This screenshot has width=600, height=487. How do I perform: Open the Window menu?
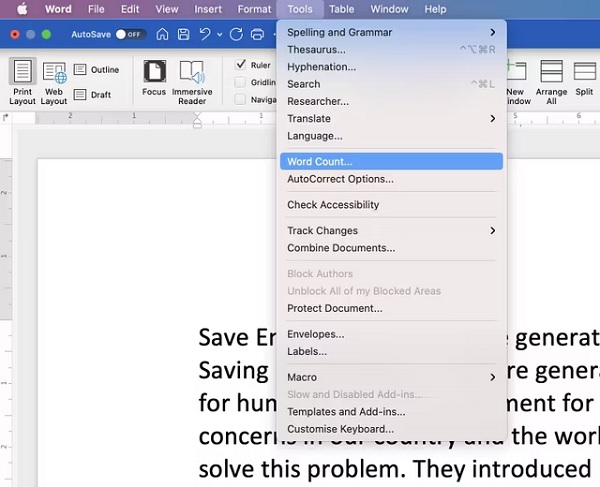(389, 9)
